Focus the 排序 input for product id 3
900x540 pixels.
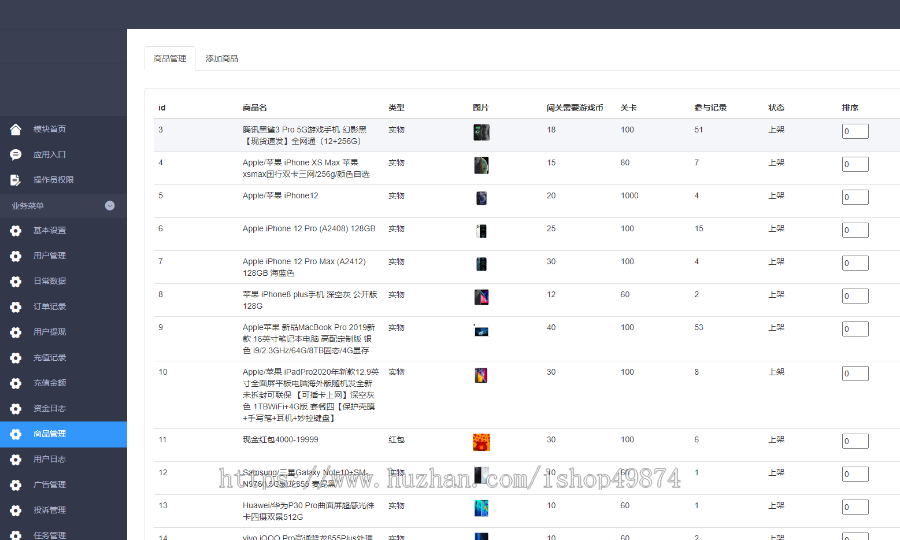point(855,131)
